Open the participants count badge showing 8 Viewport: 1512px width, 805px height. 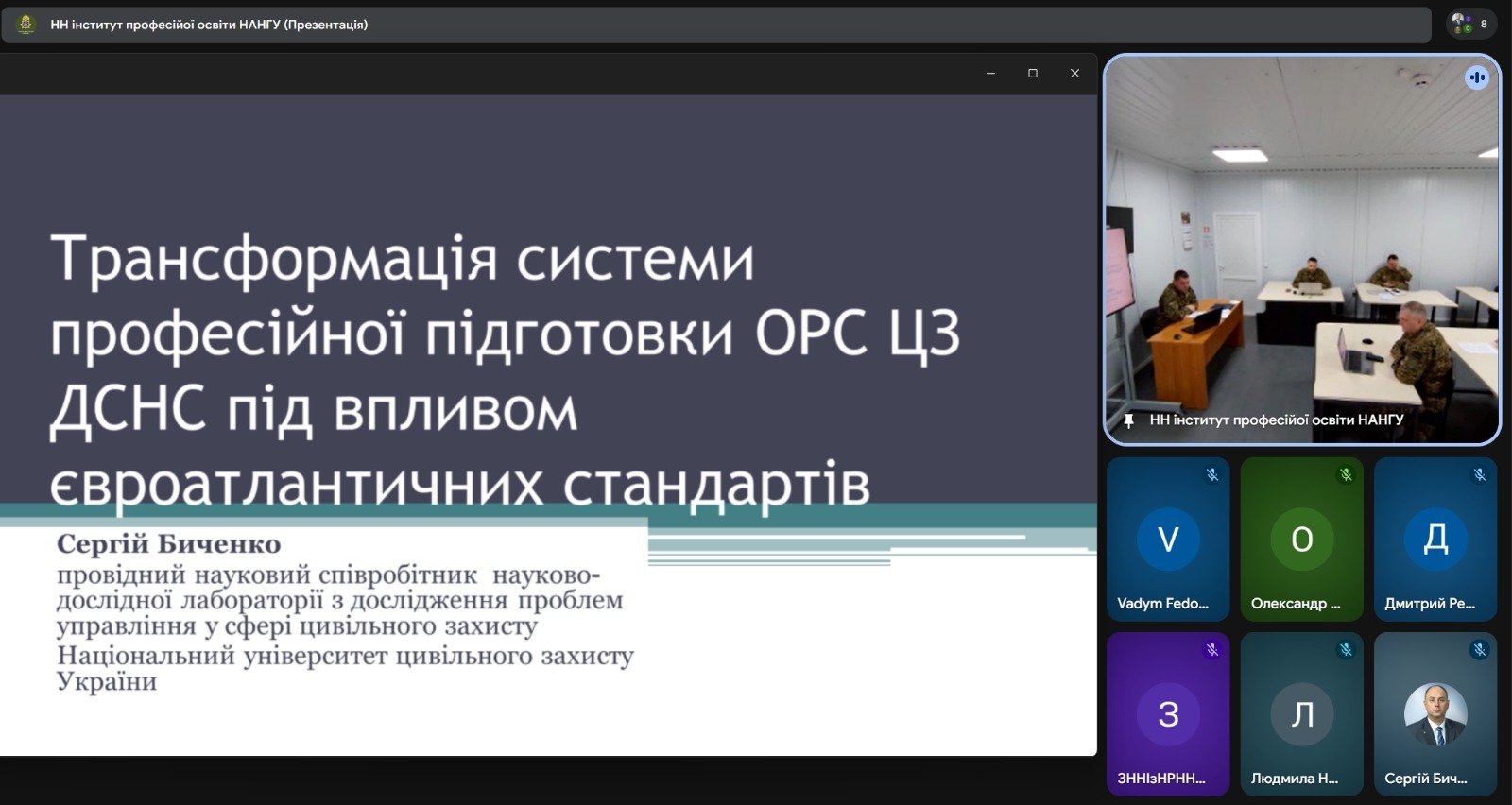click(1470, 24)
